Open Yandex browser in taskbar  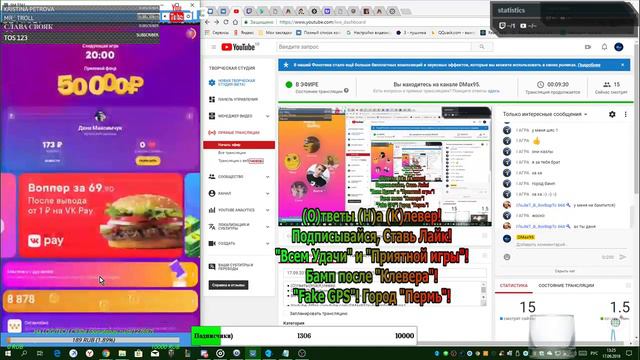(x=90, y=353)
